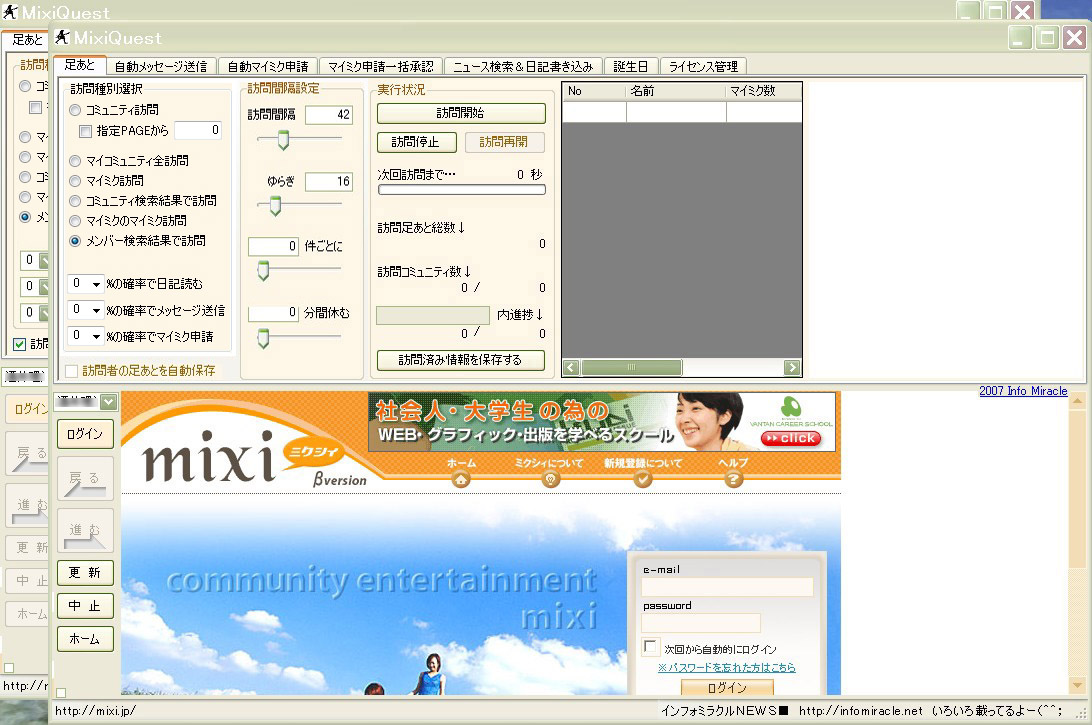Click the 訪問間隔 value field
Viewport: 1092px width, 725px height.
(329, 115)
